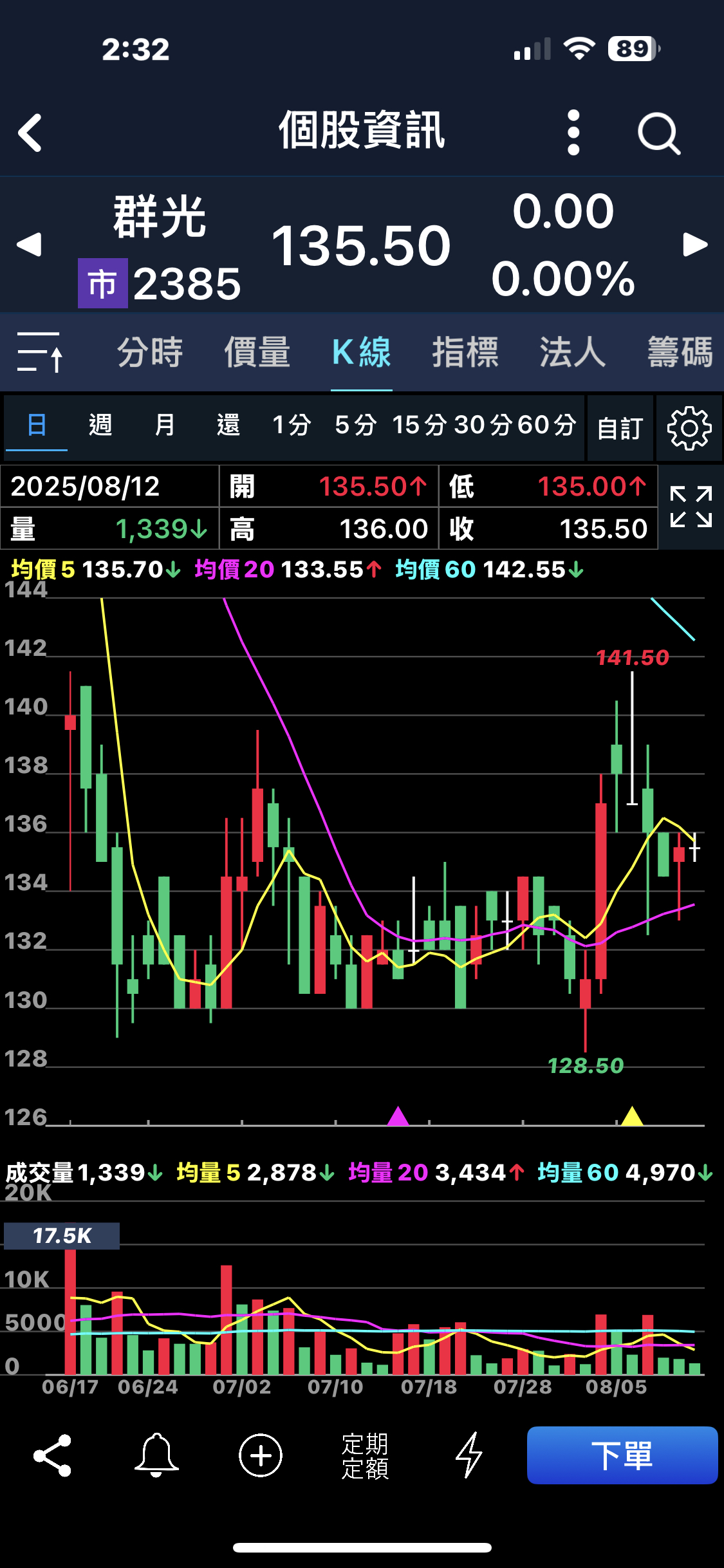Open the three-dot more options menu
This screenshot has height=1568, width=724.
click(573, 133)
